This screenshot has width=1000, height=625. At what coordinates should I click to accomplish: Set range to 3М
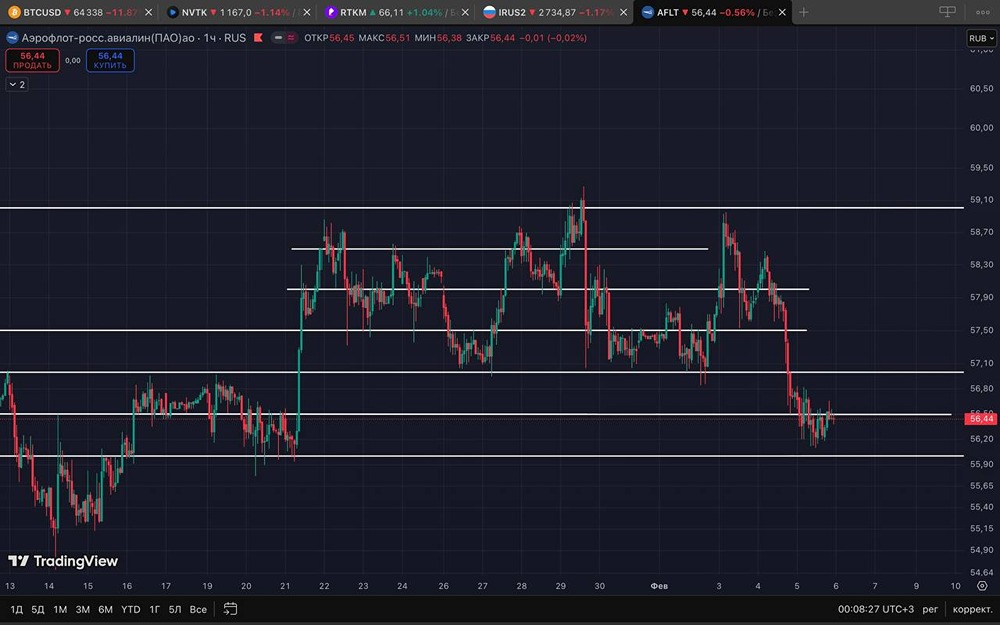[x=82, y=609]
